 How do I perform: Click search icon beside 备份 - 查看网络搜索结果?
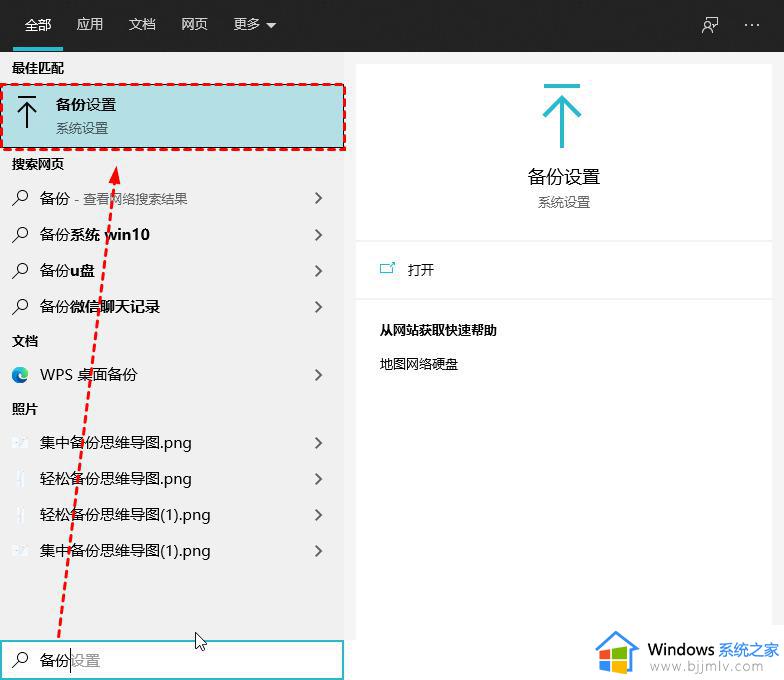(20, 198)
